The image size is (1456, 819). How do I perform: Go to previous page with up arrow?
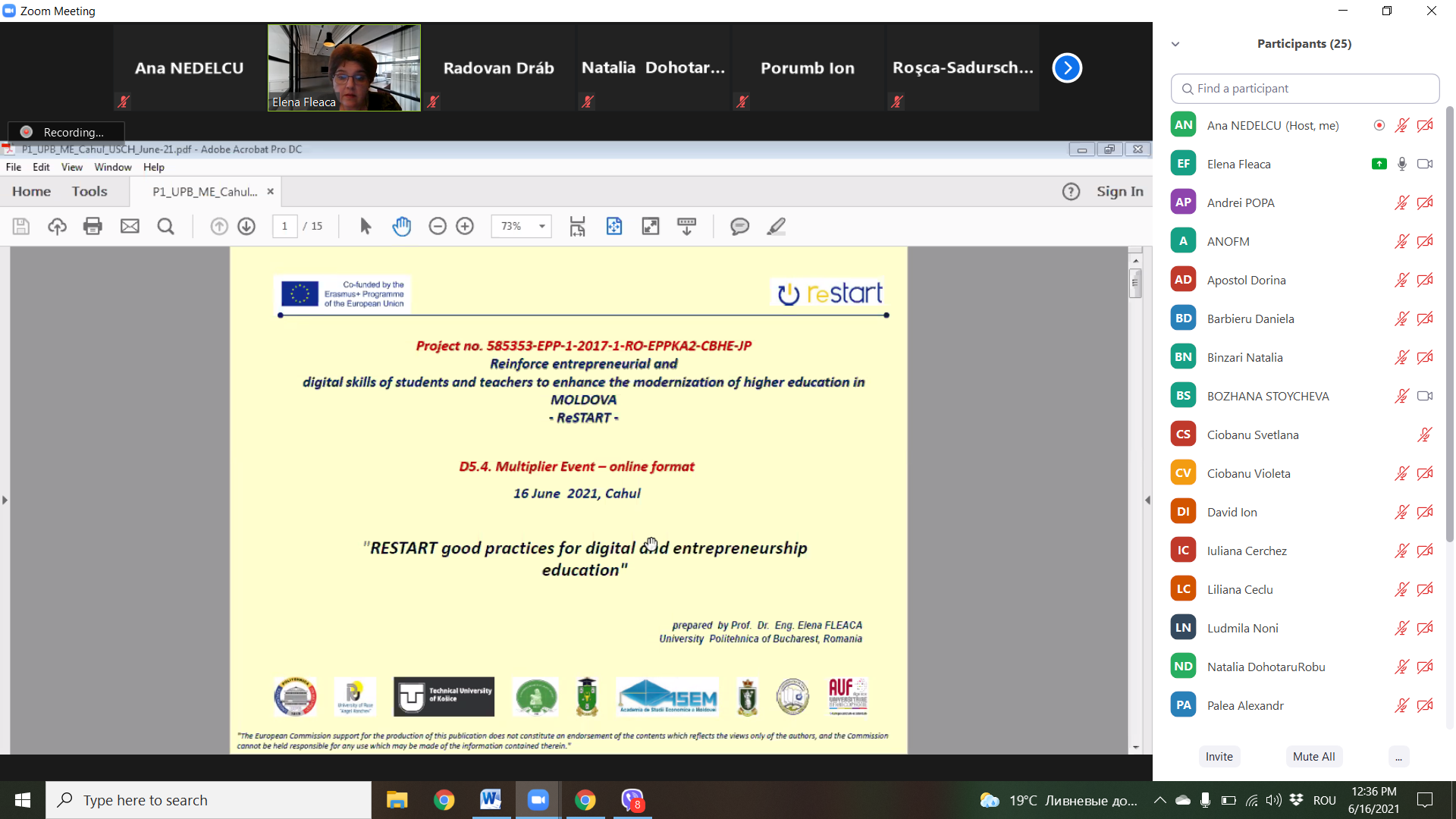[219, 226]
